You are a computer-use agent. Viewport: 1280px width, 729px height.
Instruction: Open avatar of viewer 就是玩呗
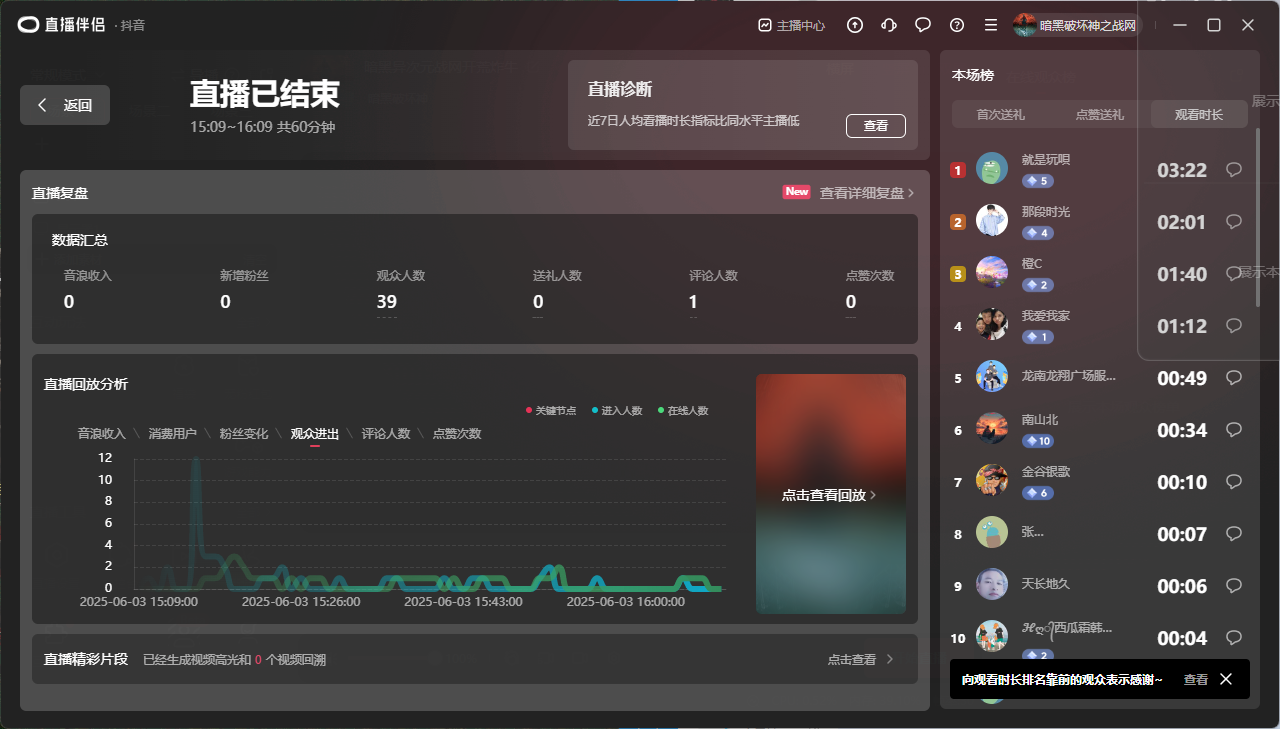(991, 168)
